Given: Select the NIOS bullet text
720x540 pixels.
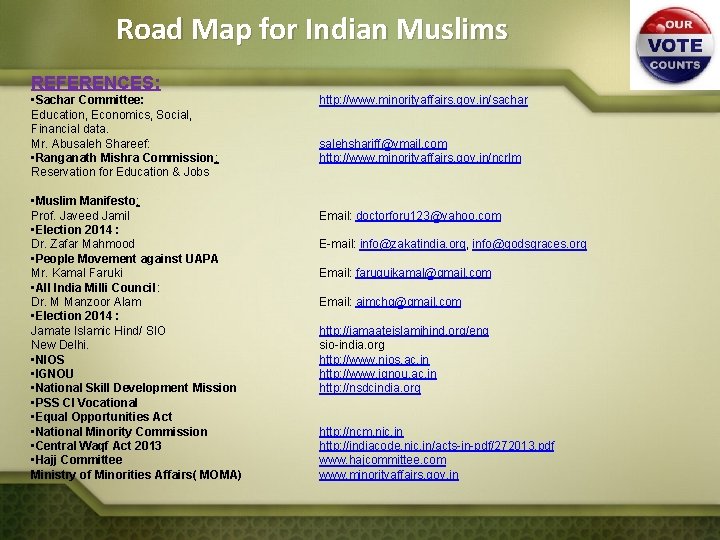Looking at the screenshot, I should coord(47,360).
